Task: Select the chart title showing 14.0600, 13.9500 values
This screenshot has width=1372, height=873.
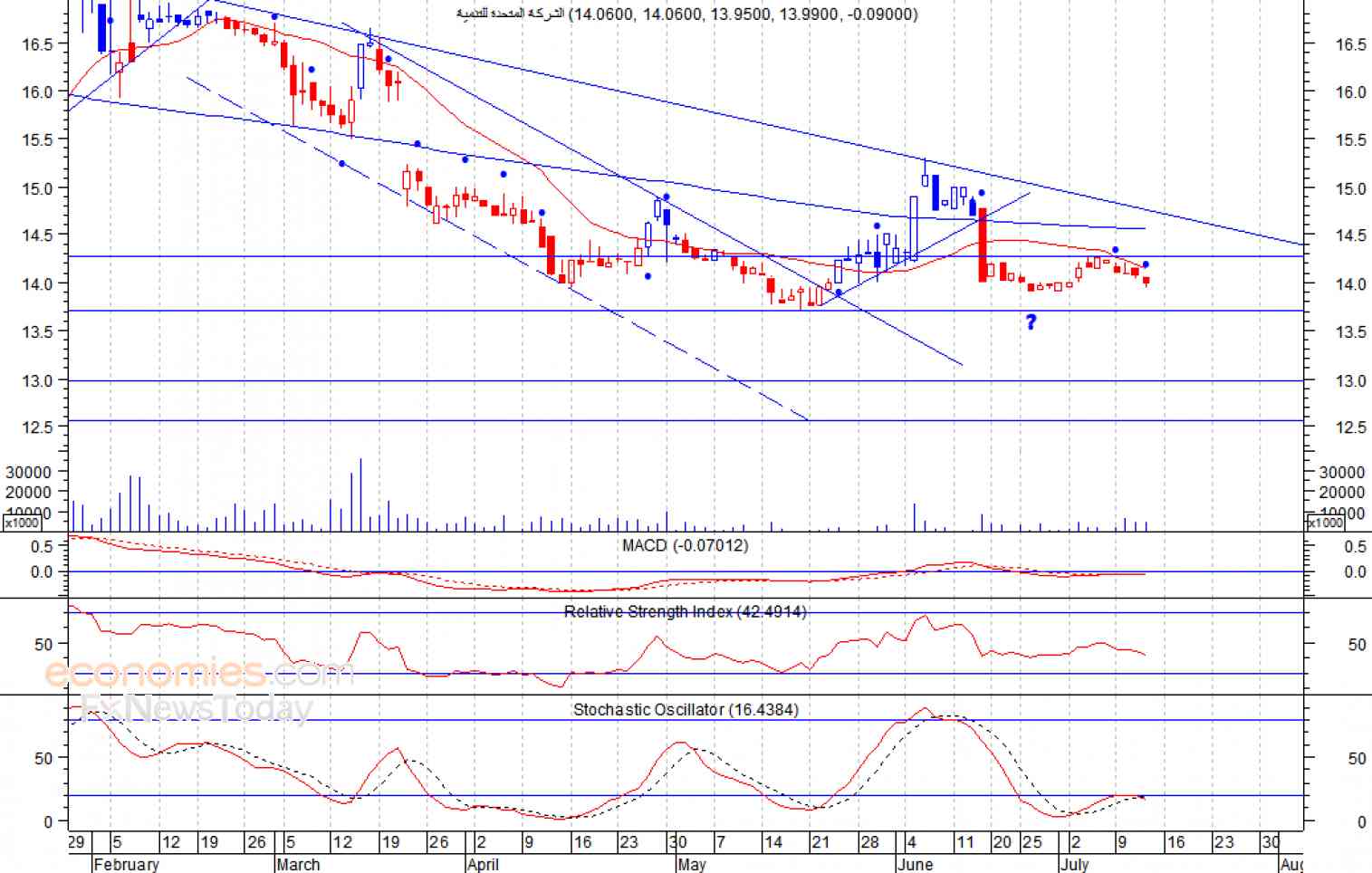Action: 686,14
